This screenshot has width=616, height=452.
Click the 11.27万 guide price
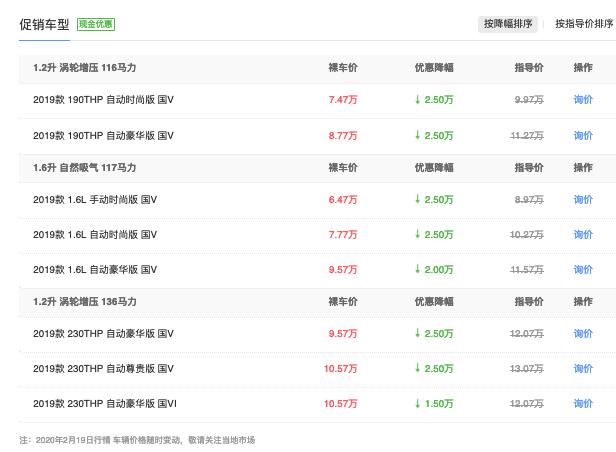pyautogui.click(x=527, y=136)
